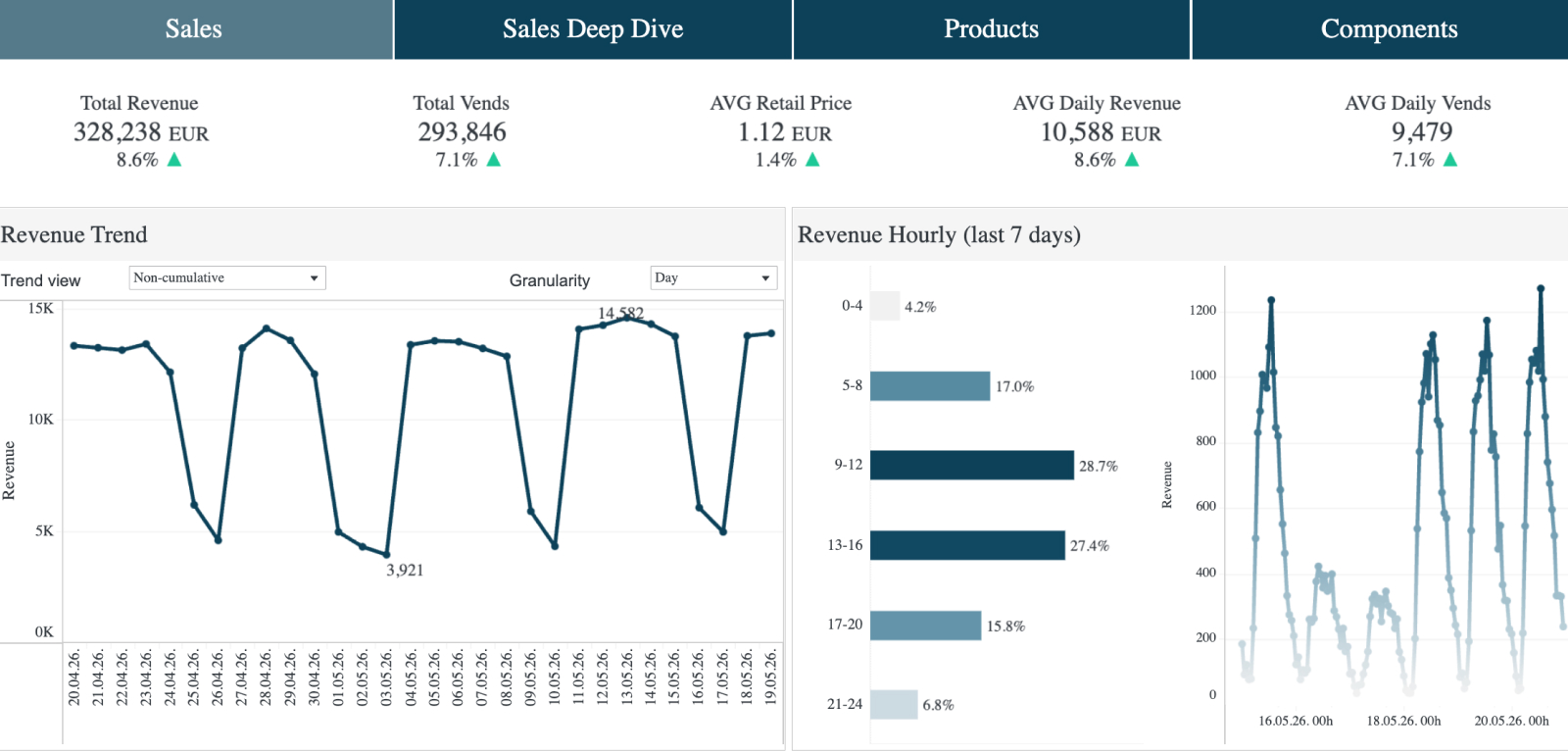1568x752 pixels.
Task: Click the 20.04.26. date axis label
Action: [74, 677]
